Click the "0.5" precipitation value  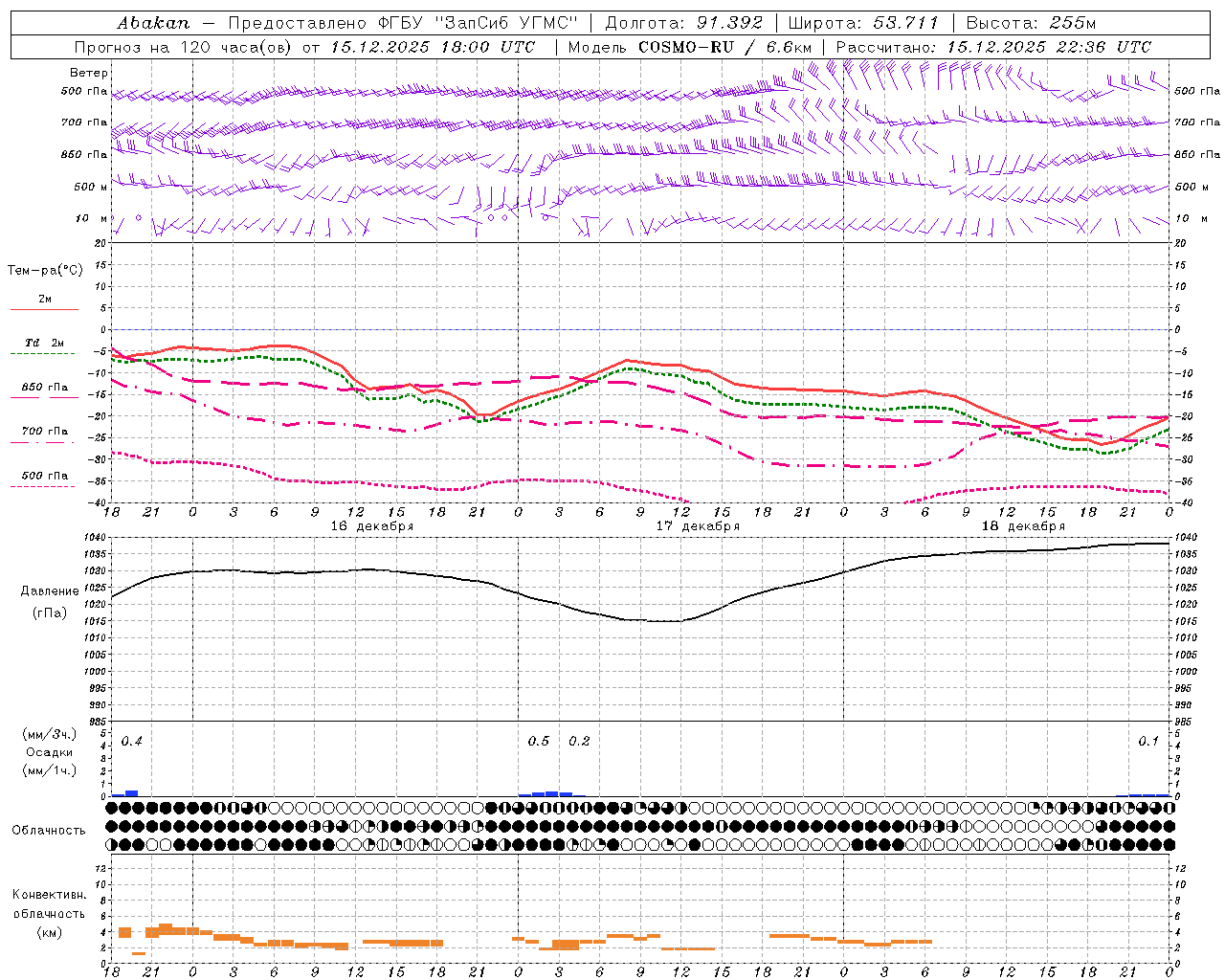pyautogui.click(x=539, y=742)
